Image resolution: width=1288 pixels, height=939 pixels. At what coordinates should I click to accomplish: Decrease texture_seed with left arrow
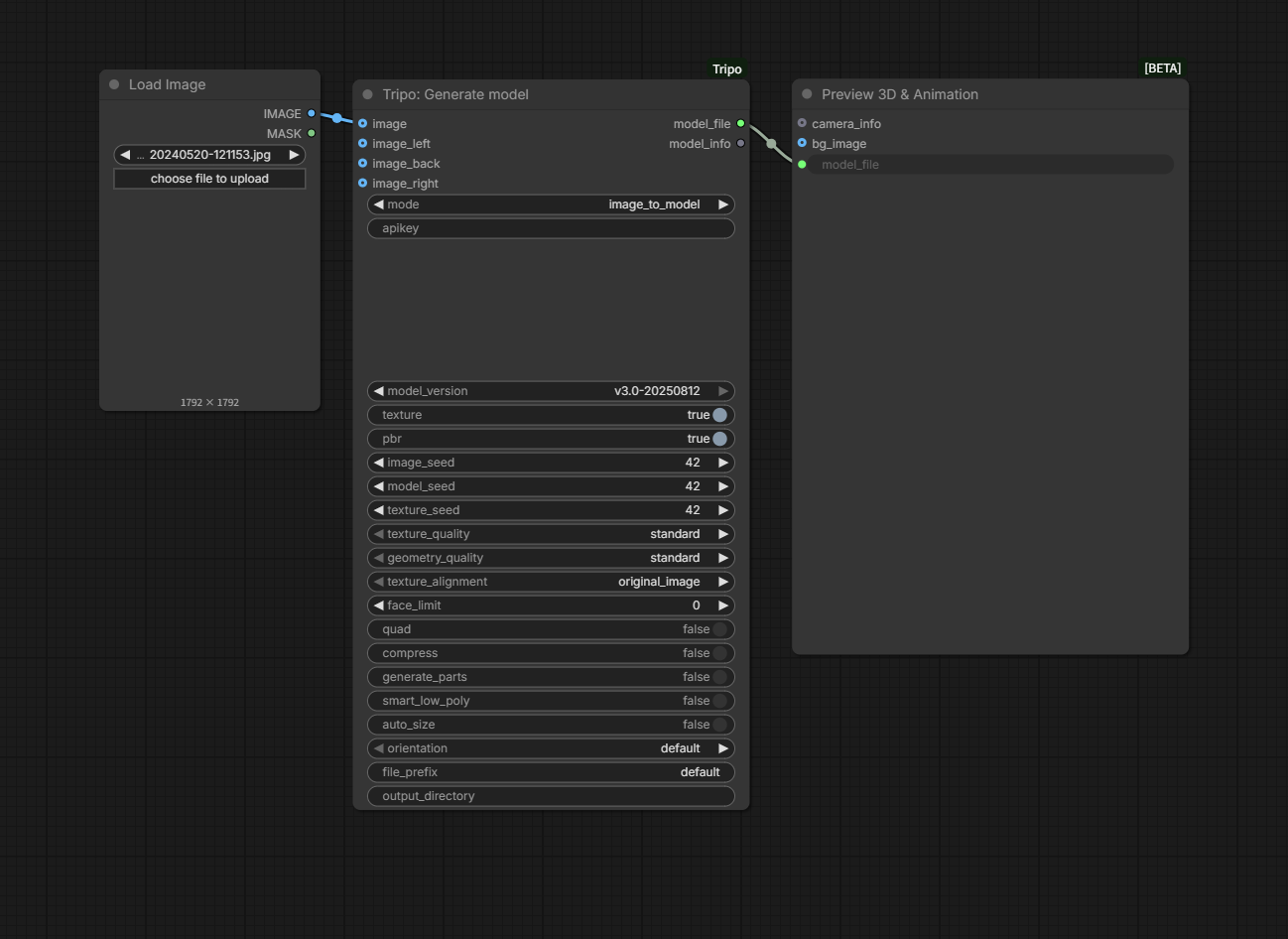click(378, 510)
